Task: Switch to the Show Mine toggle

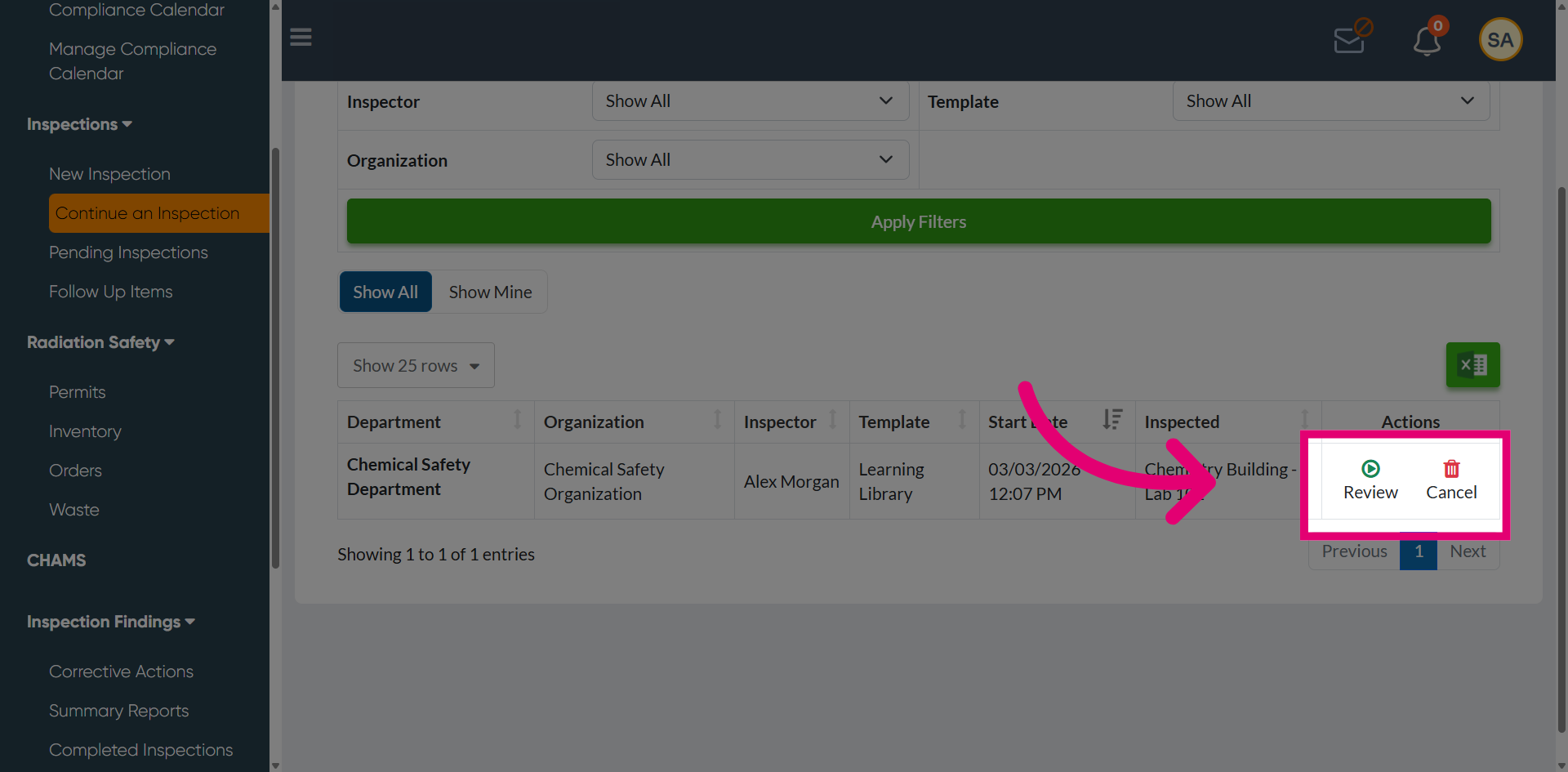Action: tap(490, 292)
